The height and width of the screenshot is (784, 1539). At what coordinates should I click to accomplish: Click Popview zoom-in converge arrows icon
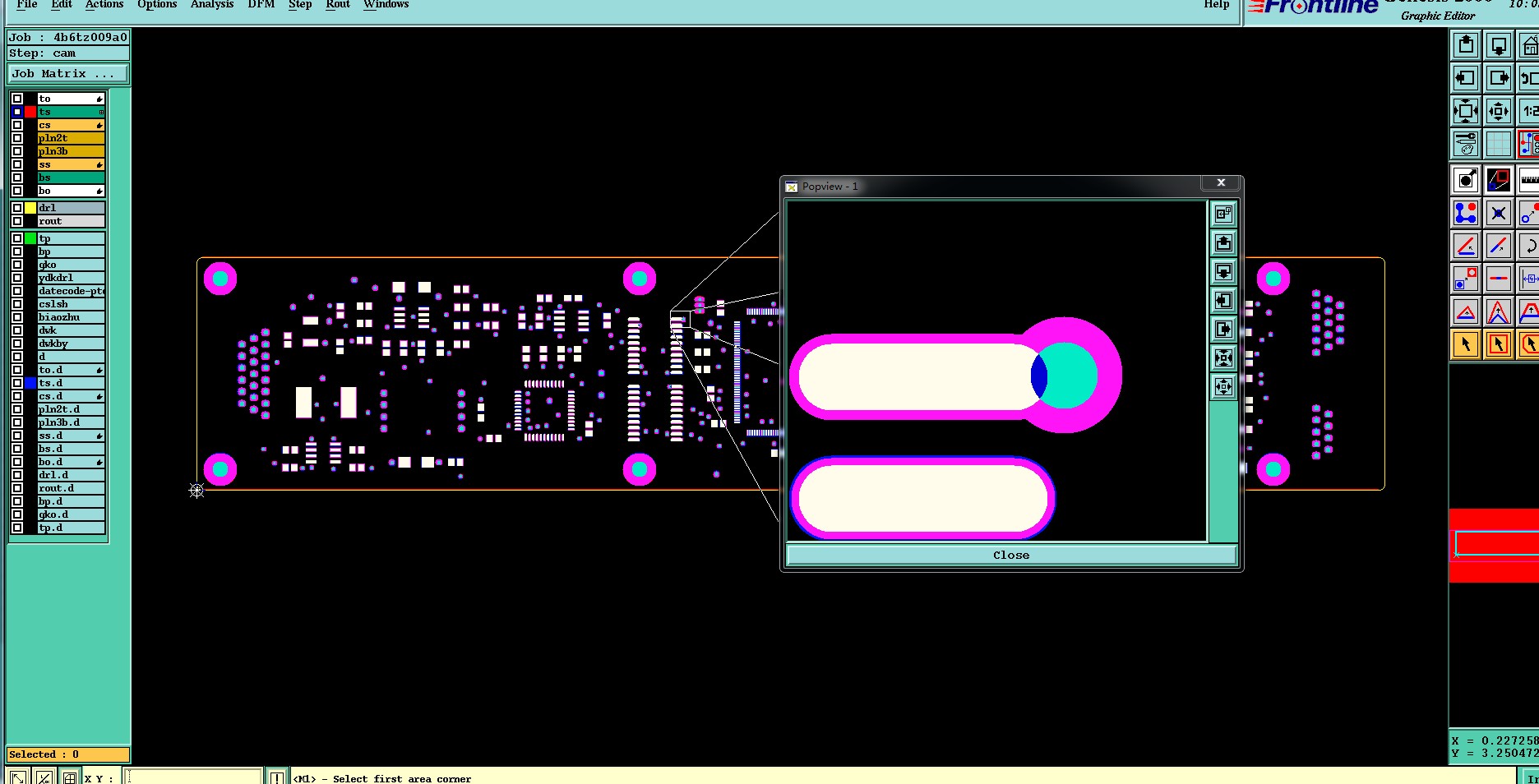point(1223,358)
